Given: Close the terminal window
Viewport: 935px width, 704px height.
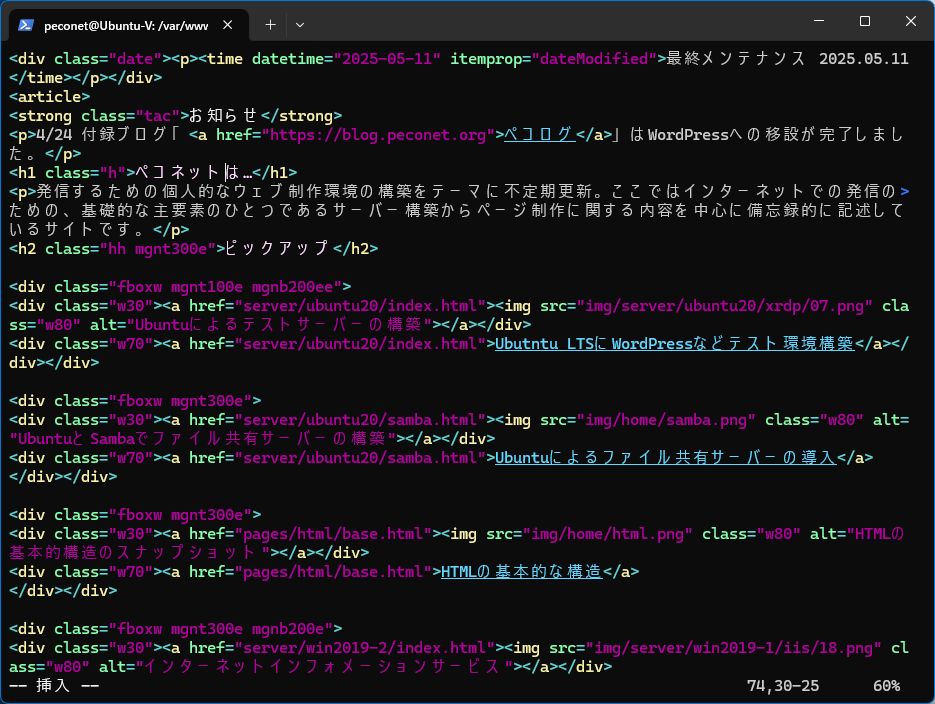Looking at the screenshot, I should coord(911,21).
